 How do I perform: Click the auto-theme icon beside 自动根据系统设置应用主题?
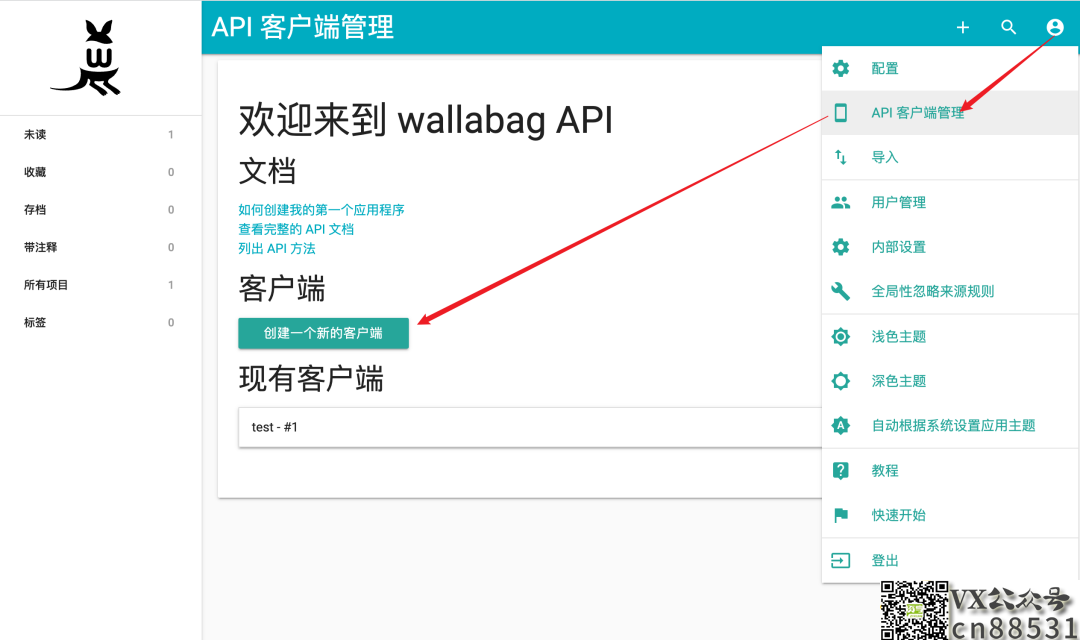click(x=840, y=426)
